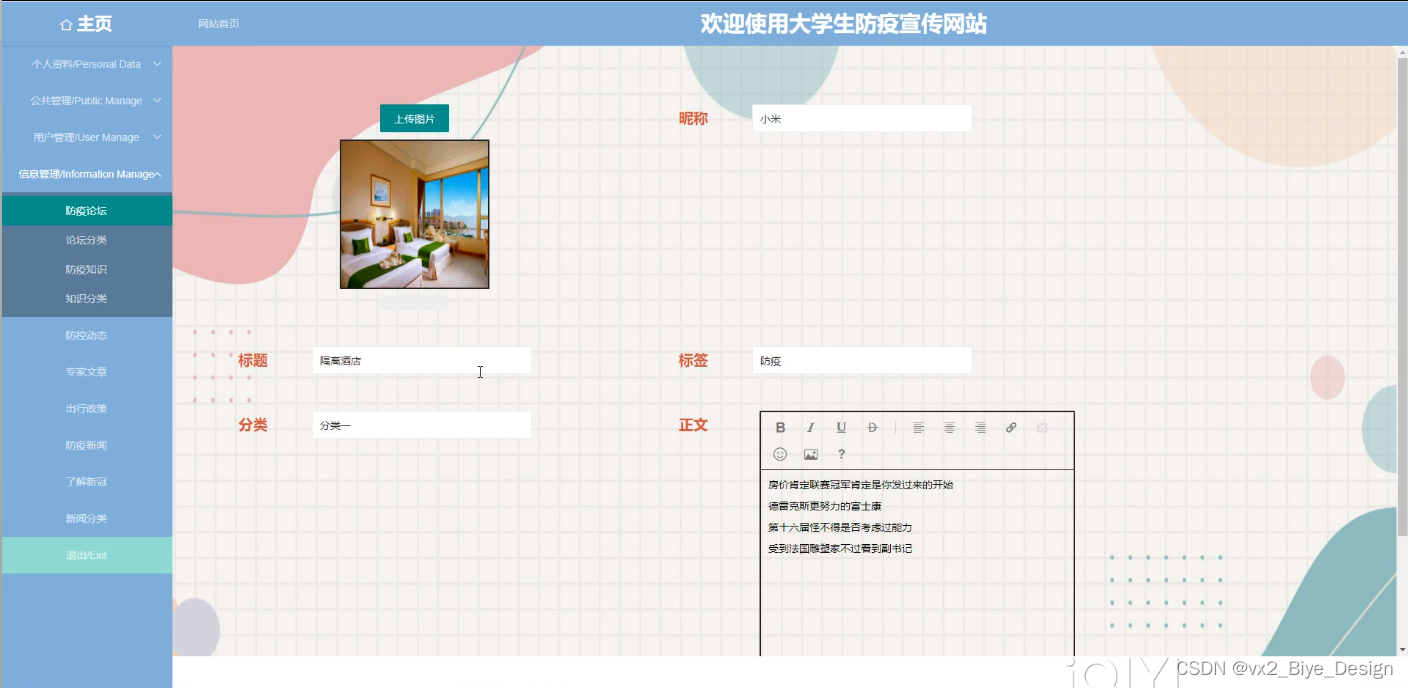1408x688 pixels.
Task: Click 退出/Exit to log out
Action: coord(87,555)
